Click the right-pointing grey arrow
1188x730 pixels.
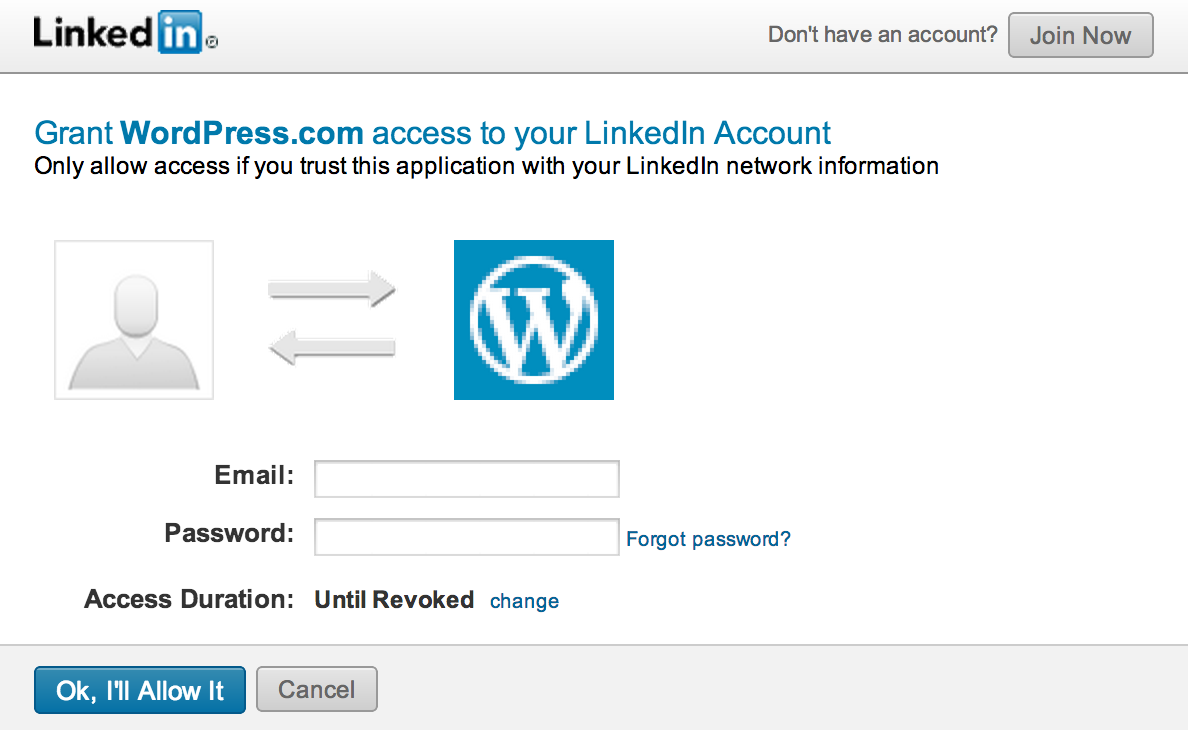[x=332, y=289]
